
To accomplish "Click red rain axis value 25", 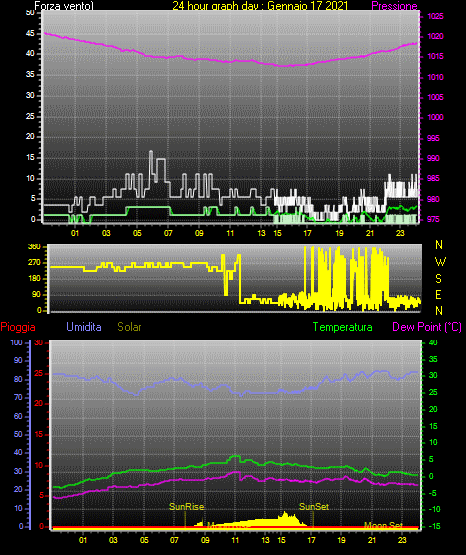I will coord(39,374).
